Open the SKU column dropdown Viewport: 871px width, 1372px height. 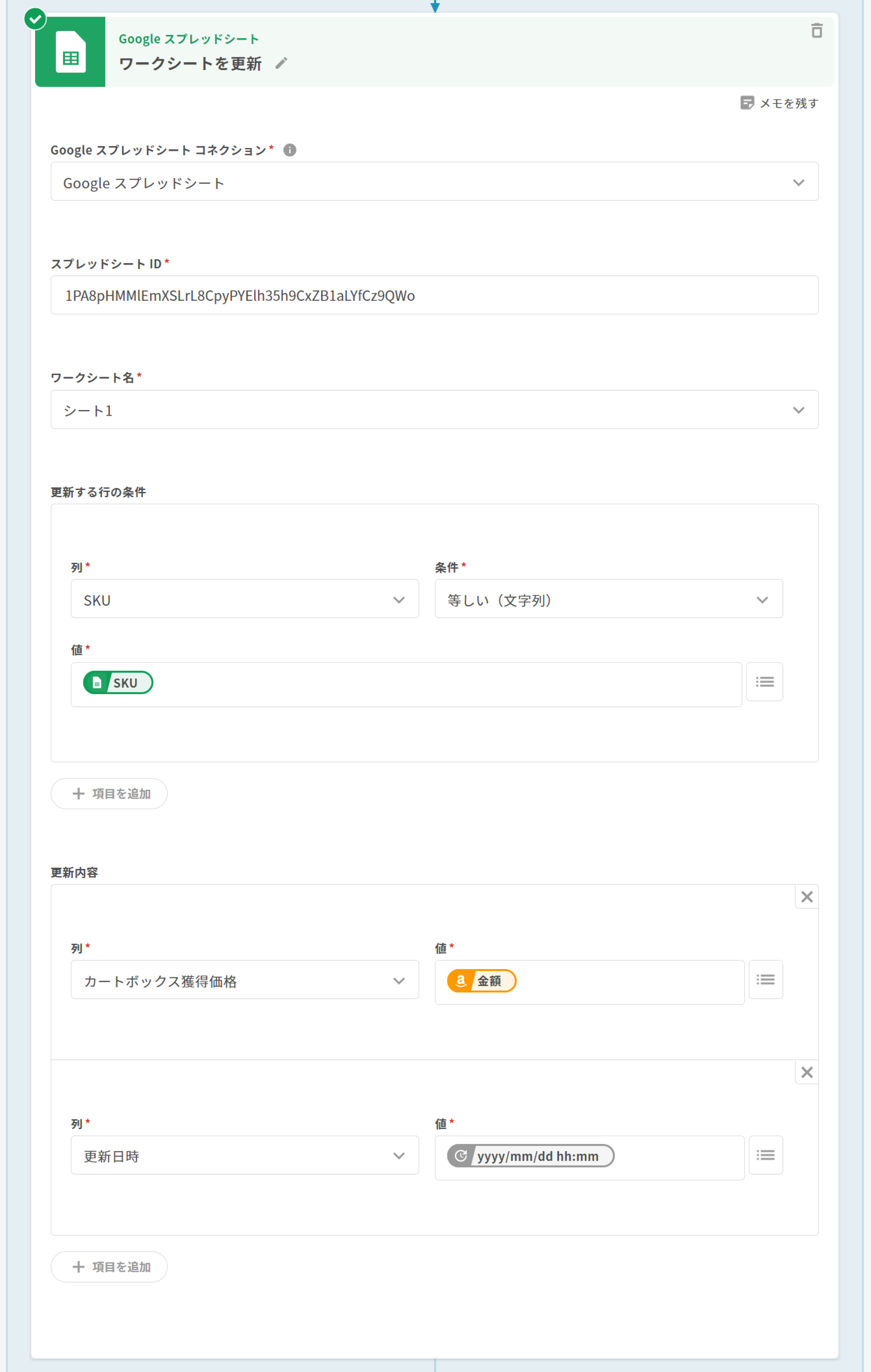[x=244, y=599]
